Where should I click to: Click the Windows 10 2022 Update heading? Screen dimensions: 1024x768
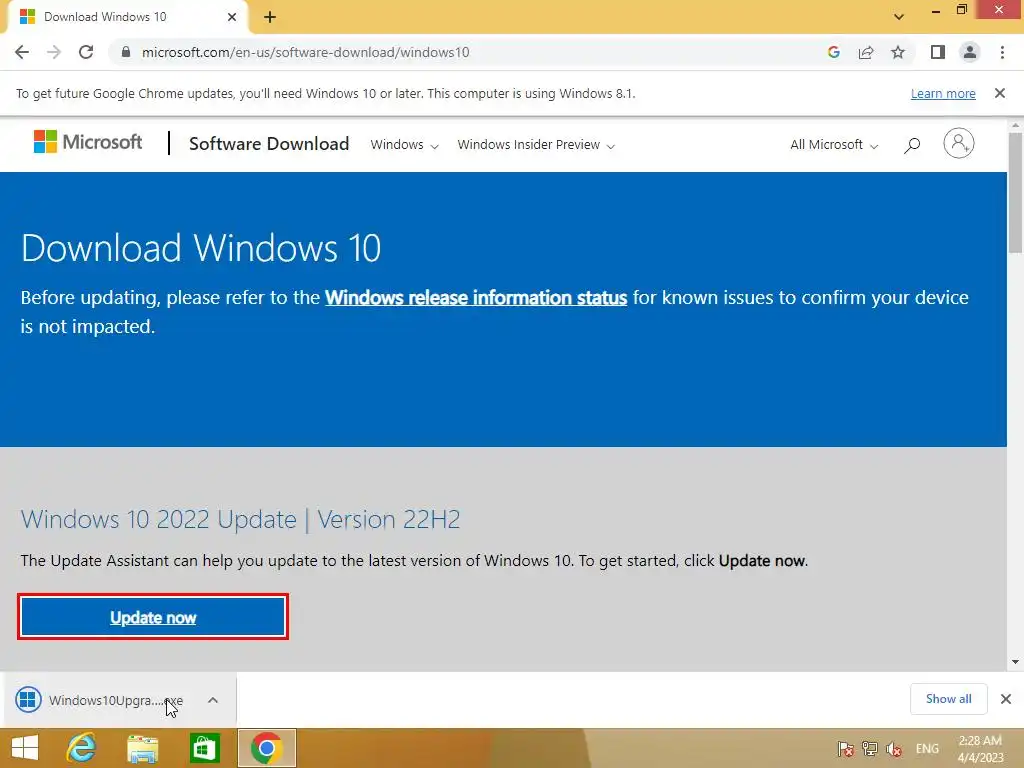point(240,519)
